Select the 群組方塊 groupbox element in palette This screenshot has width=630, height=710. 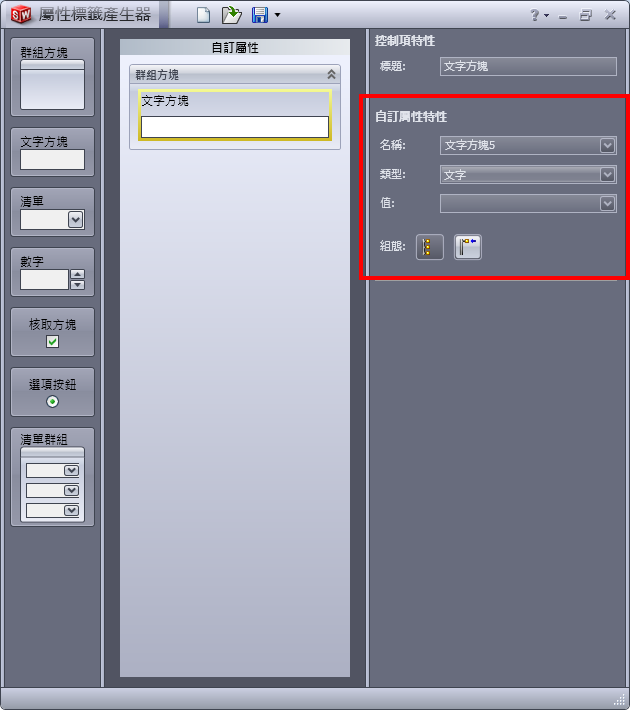point(53,77)
